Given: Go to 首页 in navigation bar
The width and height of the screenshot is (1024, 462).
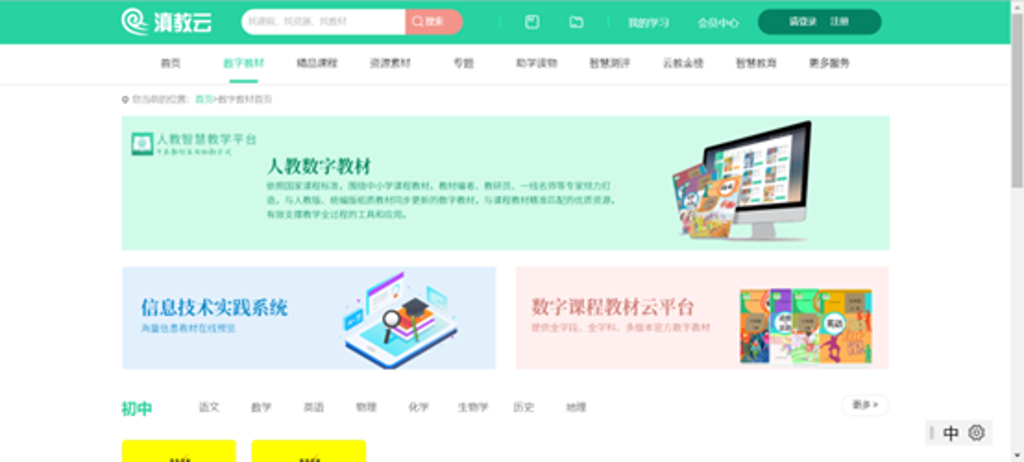Looking at the screenshot, I should click(170, 63).
